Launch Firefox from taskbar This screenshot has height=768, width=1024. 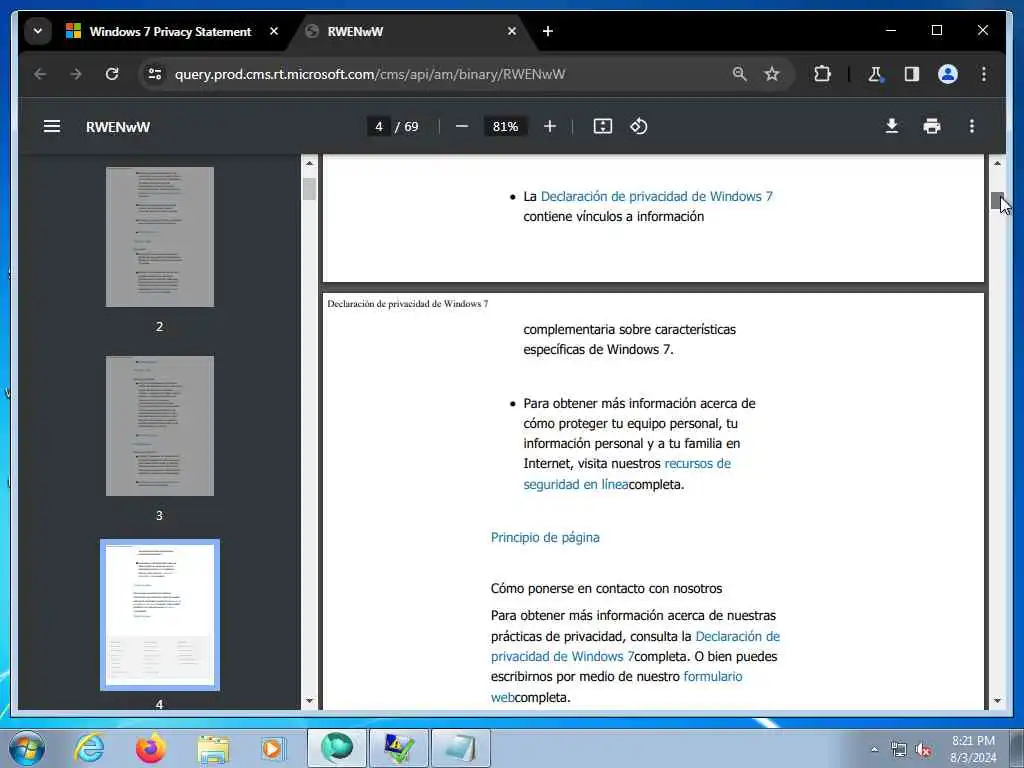(151, 748)
